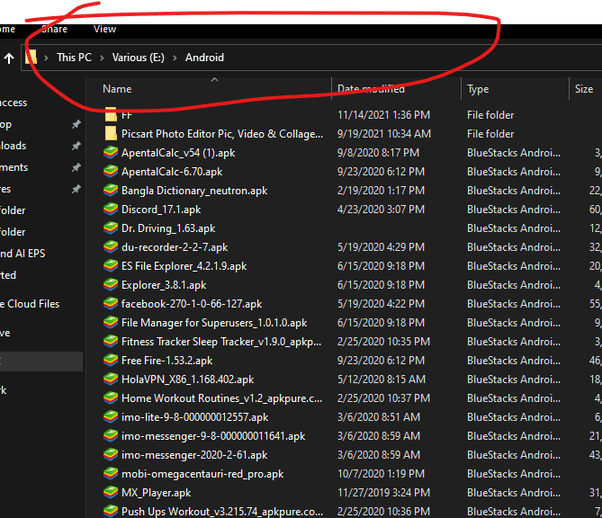Image resolution: width=602 pixels, height=518 pixels.
Task: Select highlighted drive item in navigation pane
Action: click(x=41, y=361)
